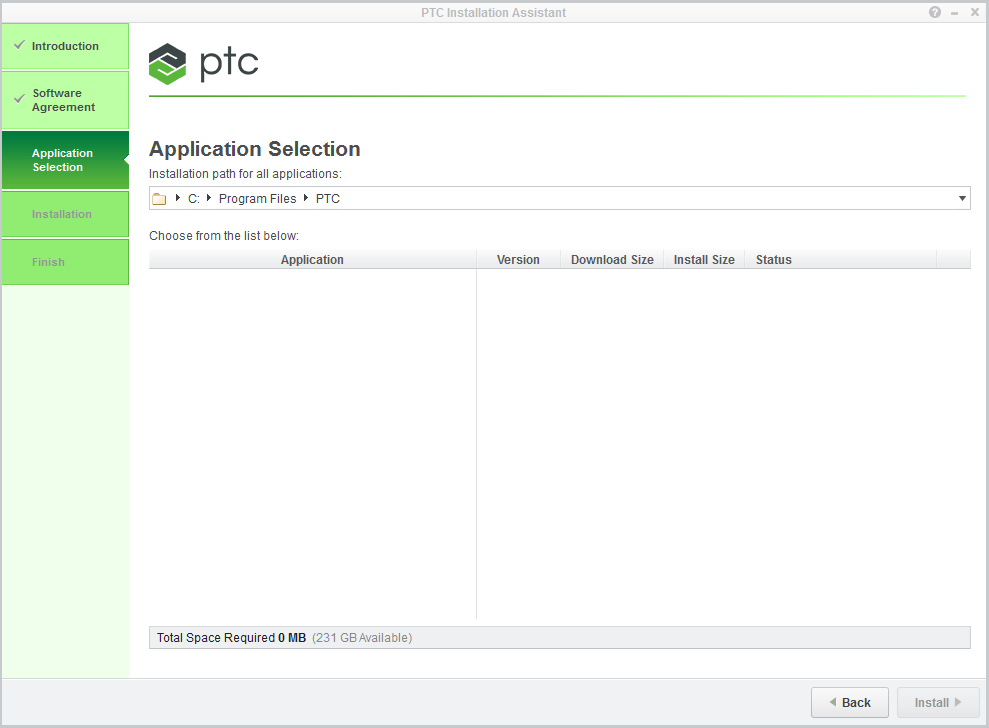Sort by the Application column header
This screenshot has width=989, height=728.
click(312, 259)
